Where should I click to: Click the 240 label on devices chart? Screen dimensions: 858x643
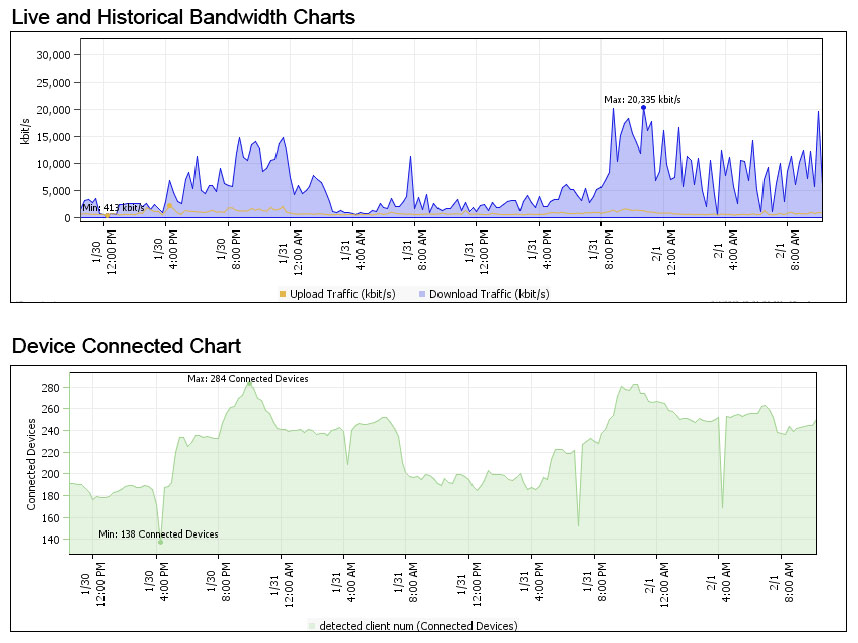pyautogui.click(x=50, y=431)
